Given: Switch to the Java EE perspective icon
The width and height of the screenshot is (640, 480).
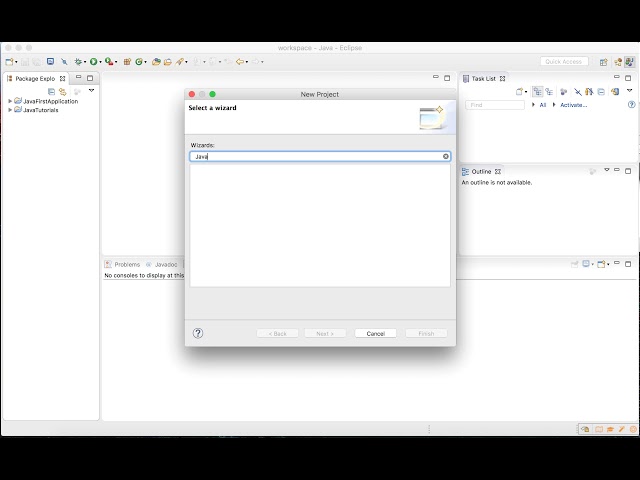Looking at the screenshot, I should 618,62.
